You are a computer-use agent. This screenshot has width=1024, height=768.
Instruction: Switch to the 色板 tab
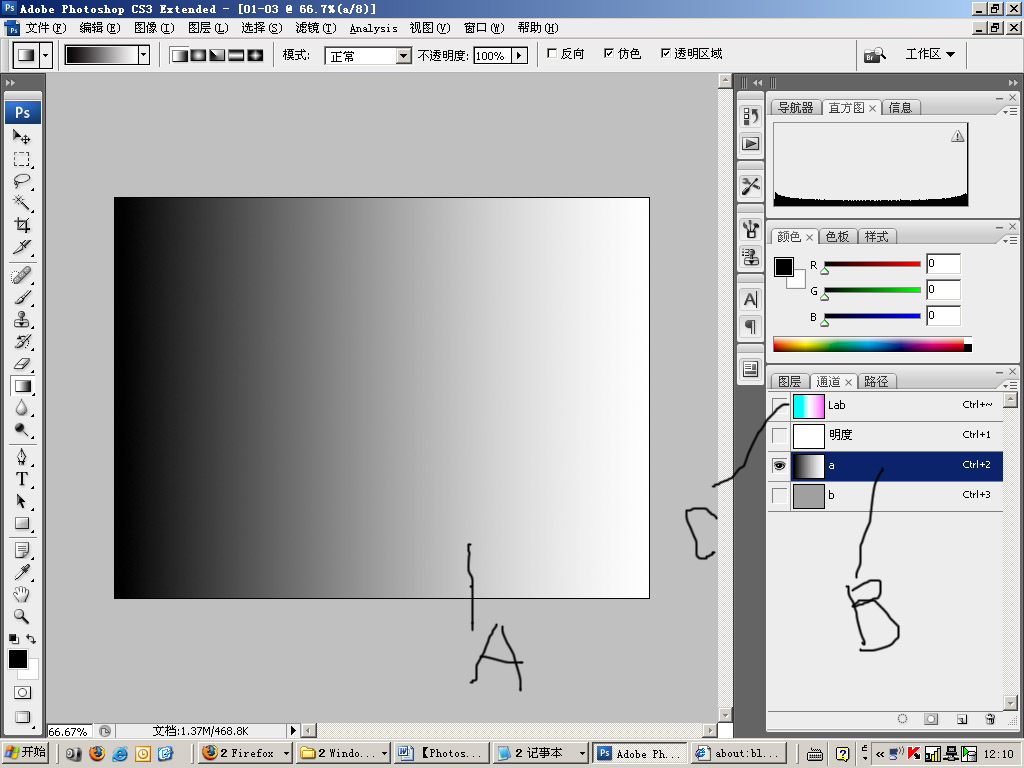[837, 236]
